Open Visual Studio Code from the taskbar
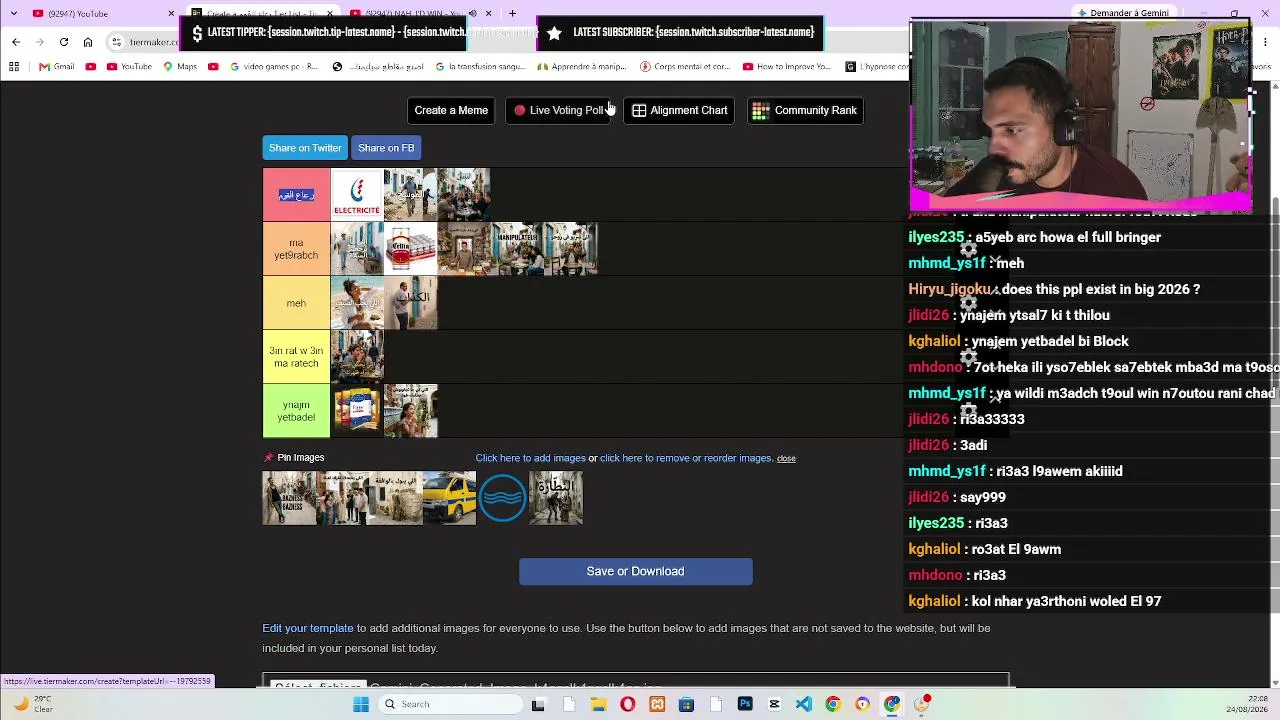This screenshot has height=720, width=1280. point(804,704)
